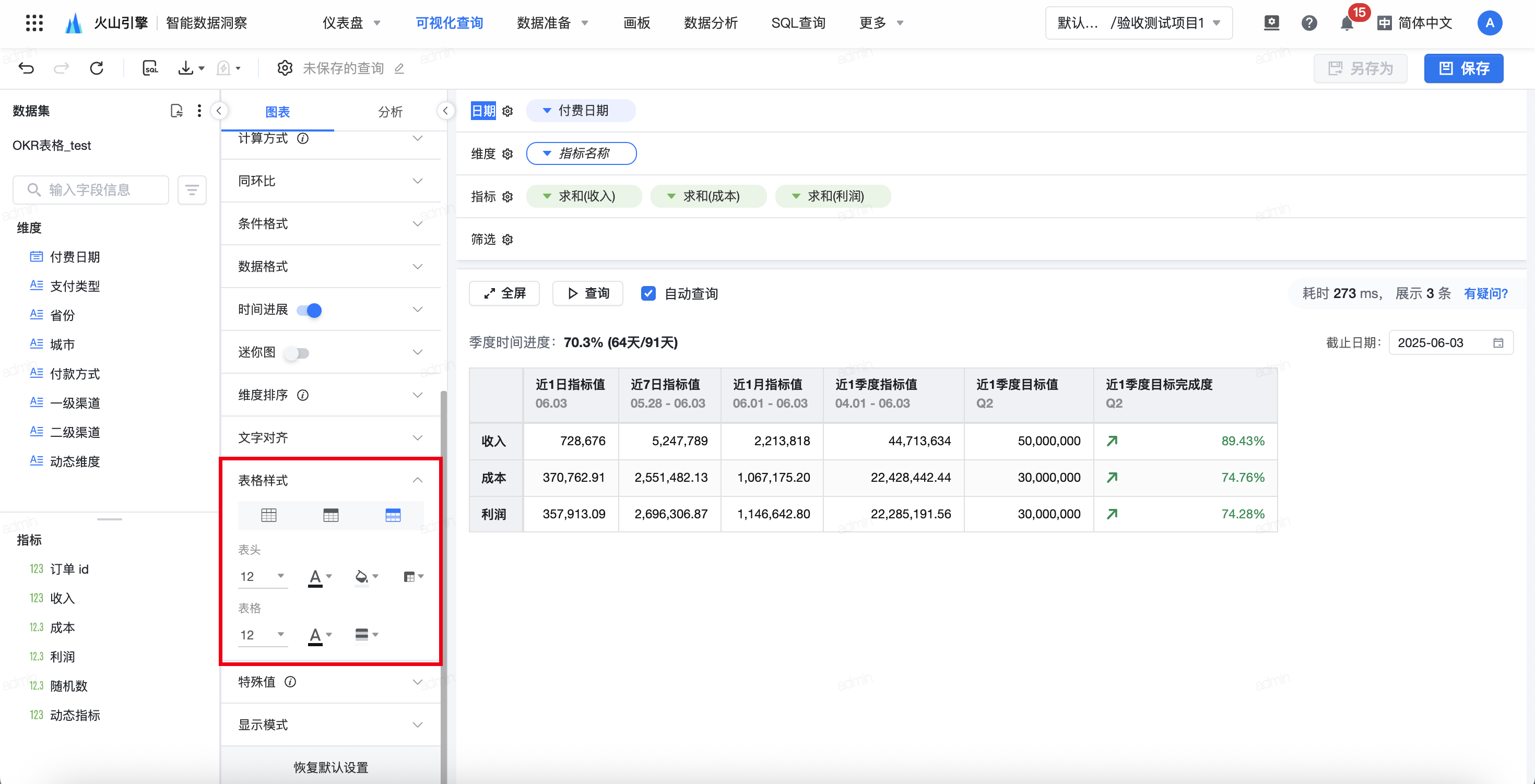Open settings gear beside 日期
Image resolution: width=1535 pixels, height=784 pixels.
click(x=507, y=111)
